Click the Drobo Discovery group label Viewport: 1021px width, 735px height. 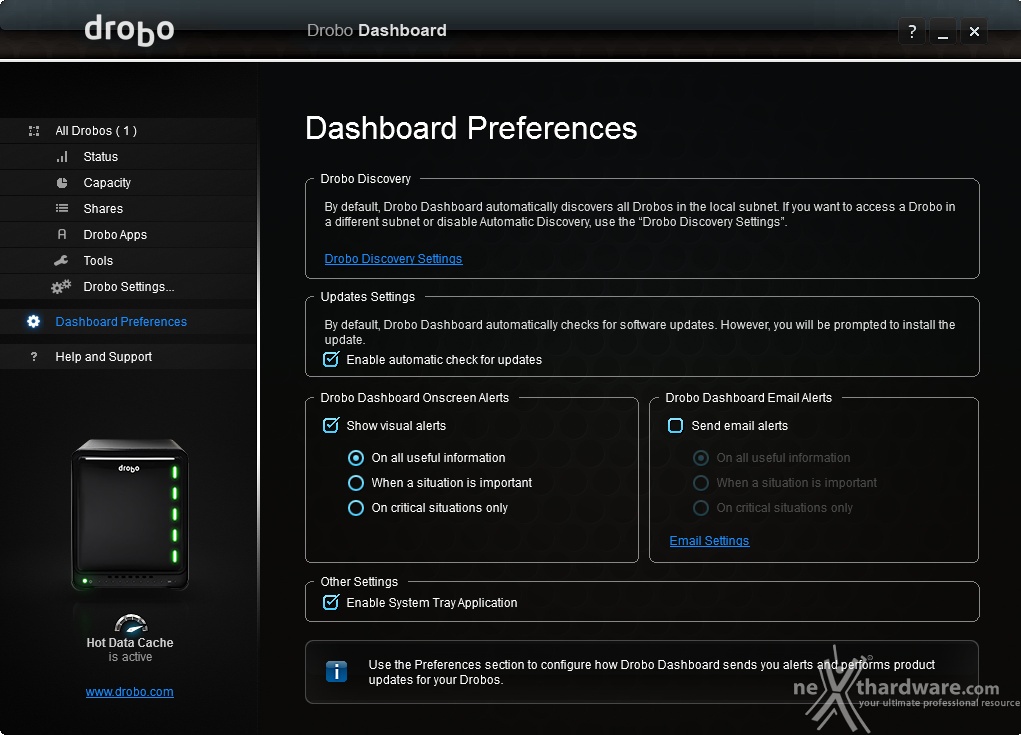365,178
